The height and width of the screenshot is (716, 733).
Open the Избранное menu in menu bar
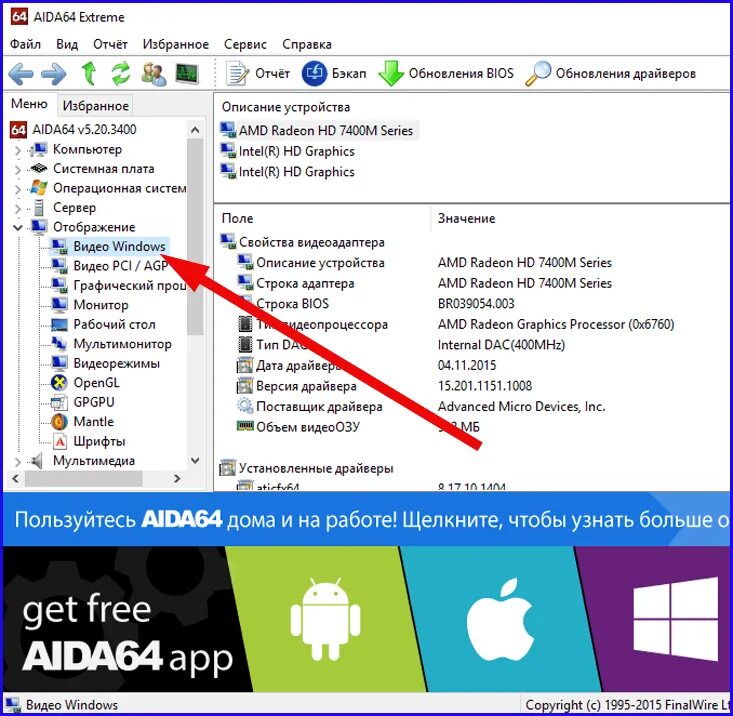pos(176,44)
